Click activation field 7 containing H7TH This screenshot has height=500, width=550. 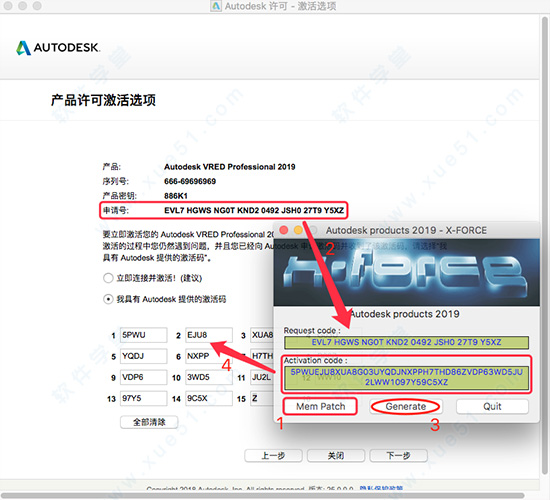[x=262, y=356]
